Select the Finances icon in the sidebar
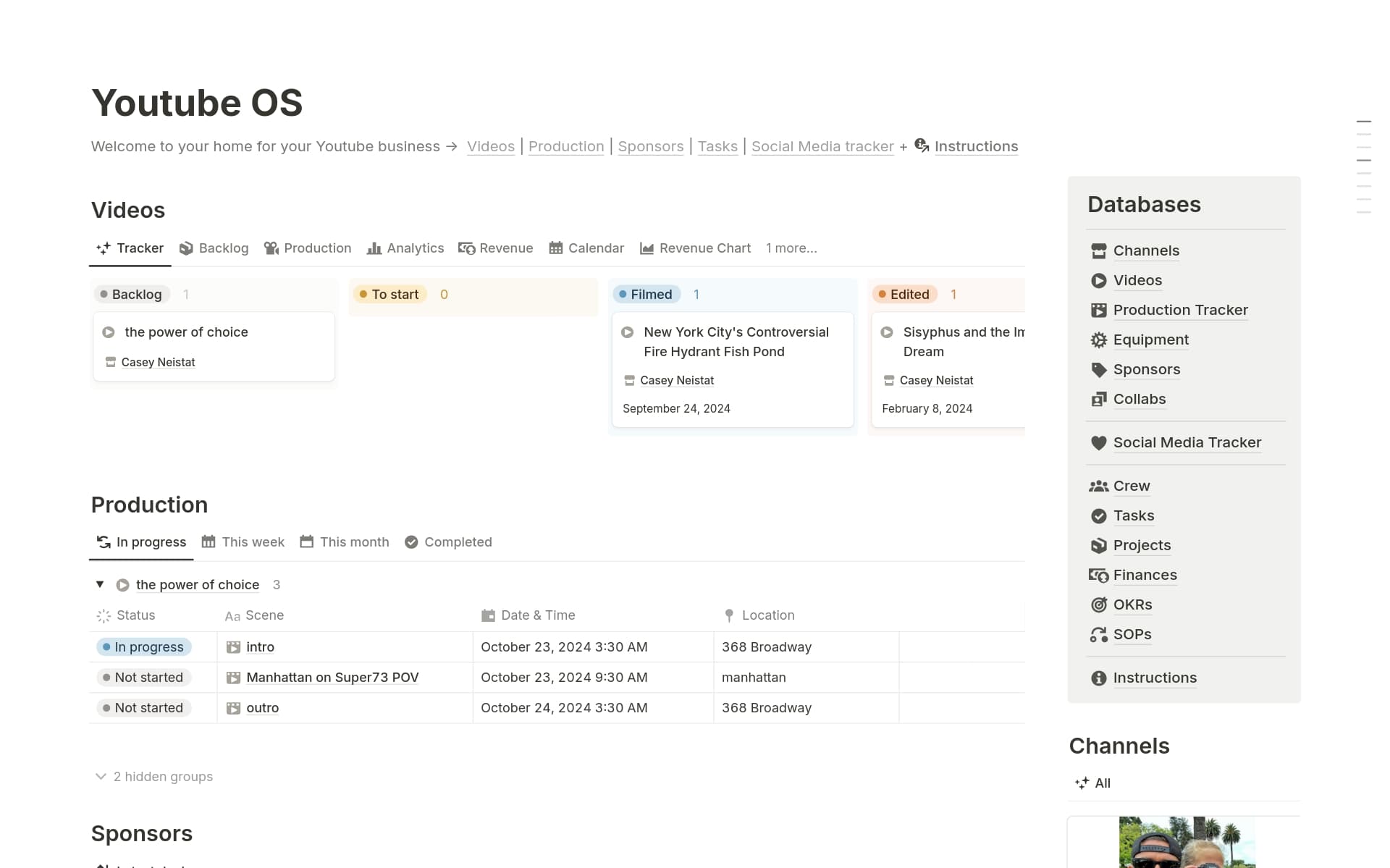The image size is (1390, 868). (x=1098, y=575)
